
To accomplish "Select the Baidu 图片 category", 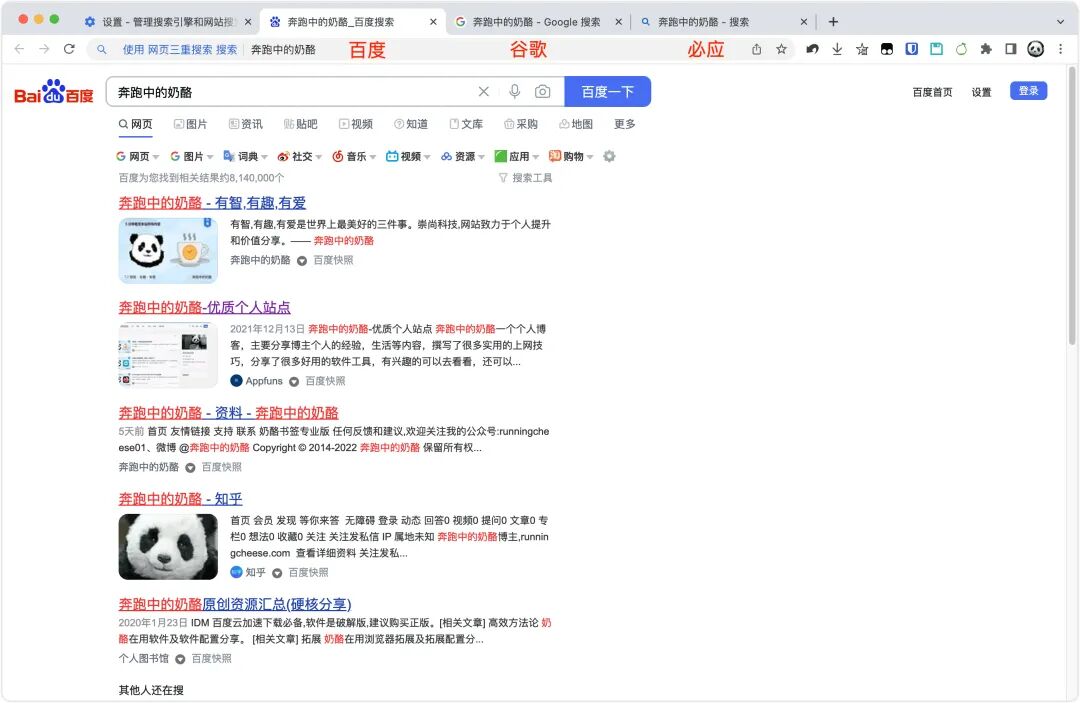I will [190, 124].
